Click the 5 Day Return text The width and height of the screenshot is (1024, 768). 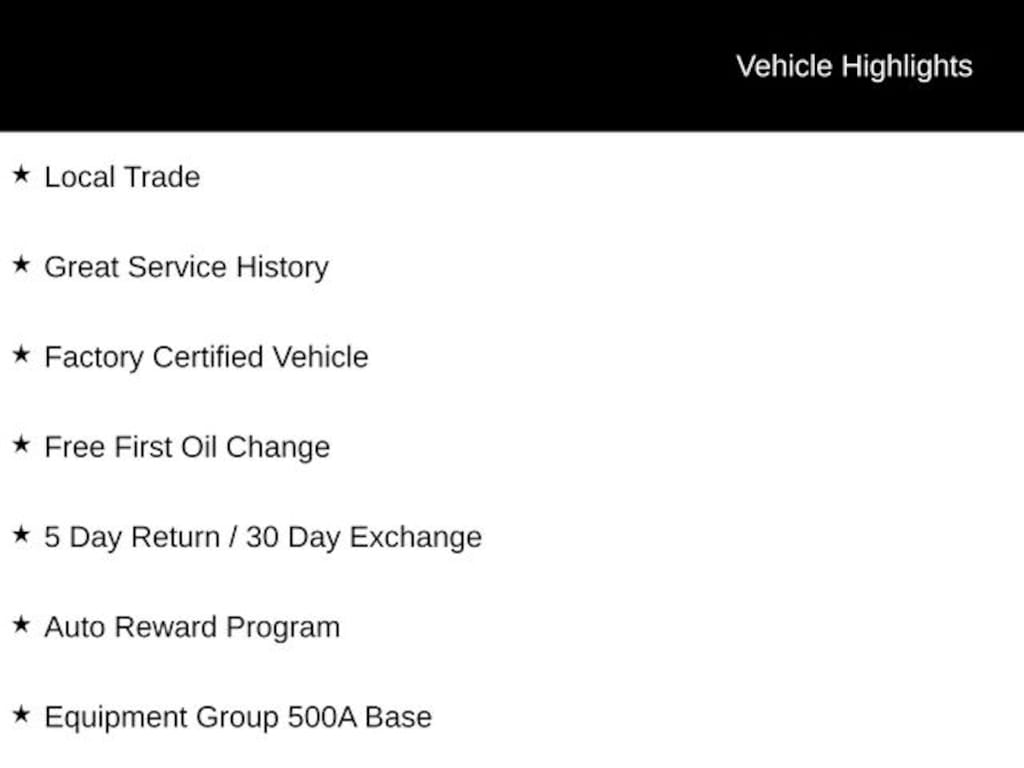click(132, 537)
